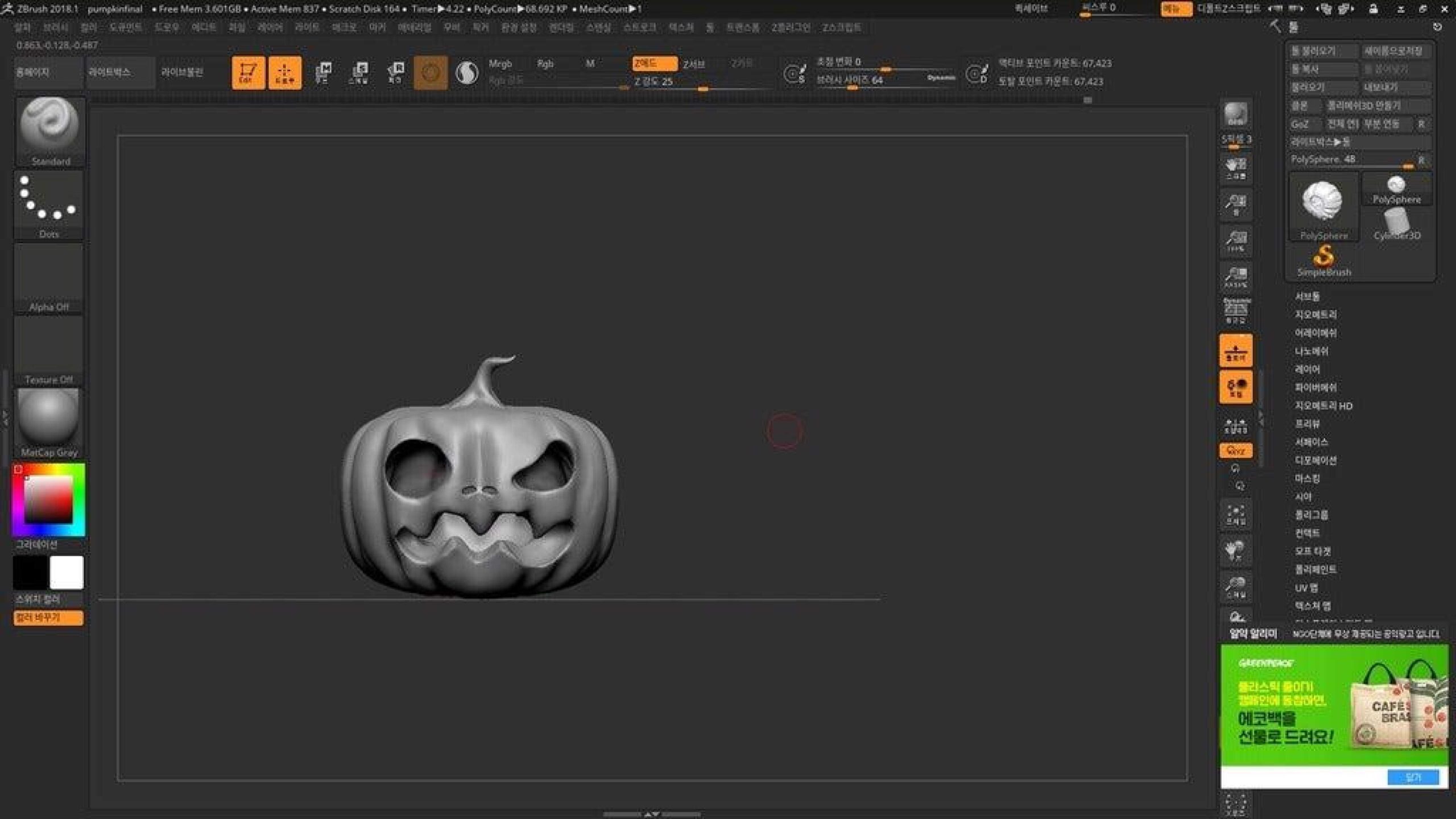This screenshot has height=819, width=1456.
Task: Choose the Scale tool icon in top toolbar
Action: coord(359,72)
